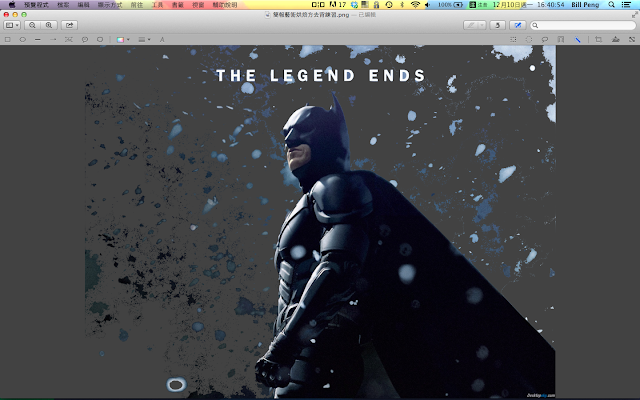Open Notification Center list icon
The width and height of the screenshot is (640, 400).
[626, 5]
